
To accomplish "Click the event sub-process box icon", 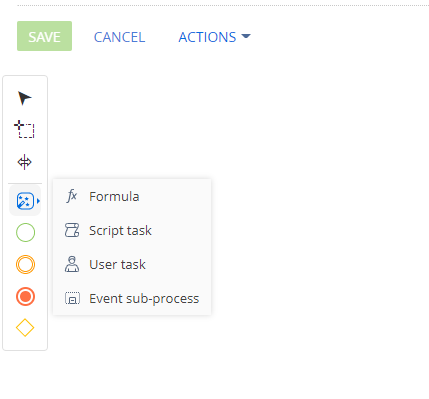I will coord(72,298).
